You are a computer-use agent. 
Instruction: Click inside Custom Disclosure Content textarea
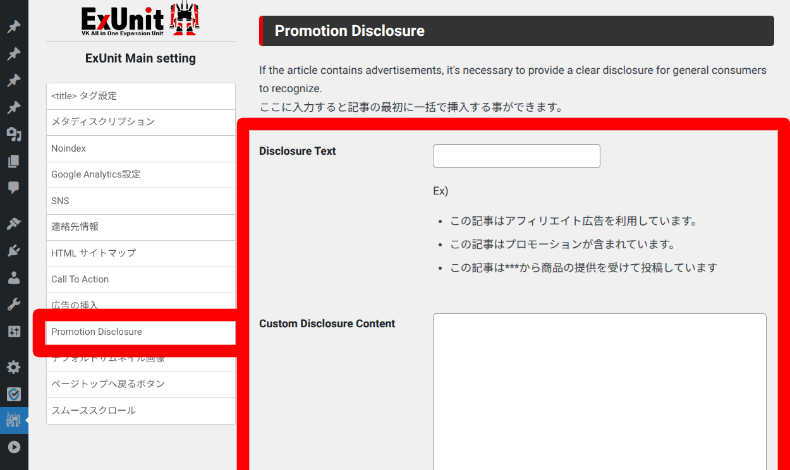(x=599, y=390)
